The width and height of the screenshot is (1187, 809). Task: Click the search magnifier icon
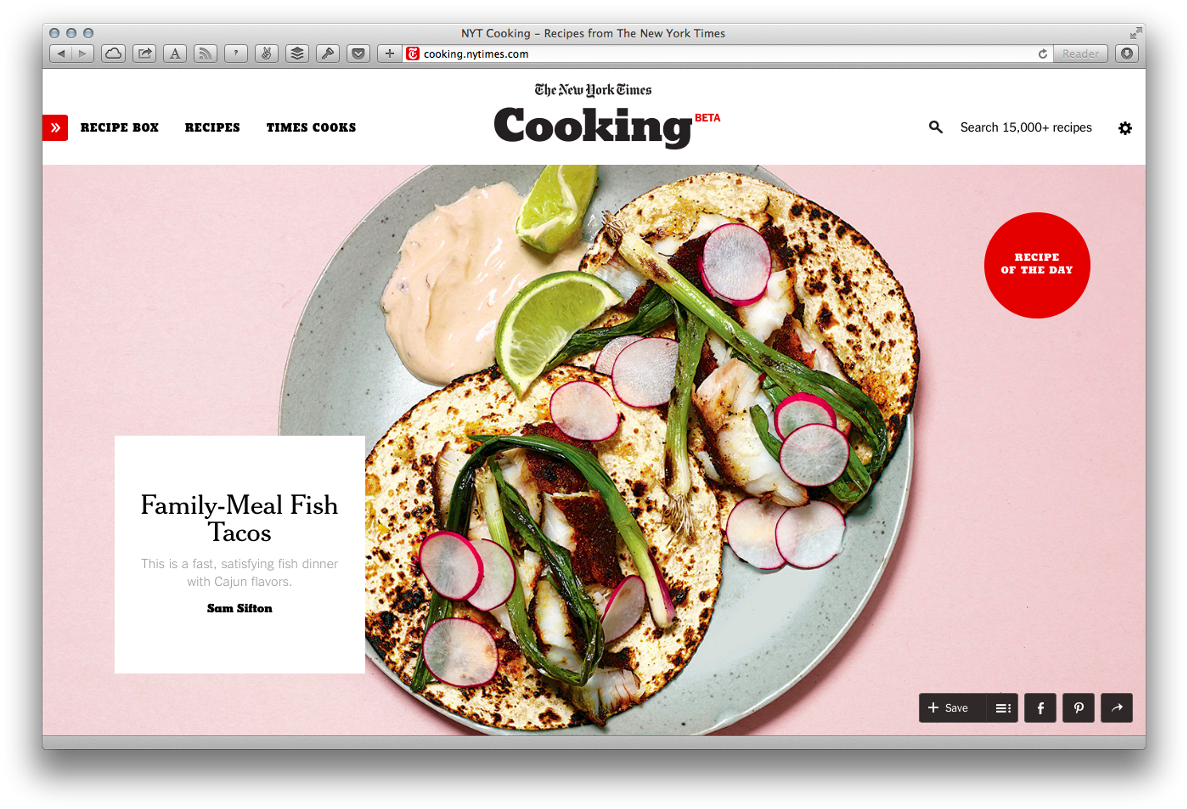point(936,127)
